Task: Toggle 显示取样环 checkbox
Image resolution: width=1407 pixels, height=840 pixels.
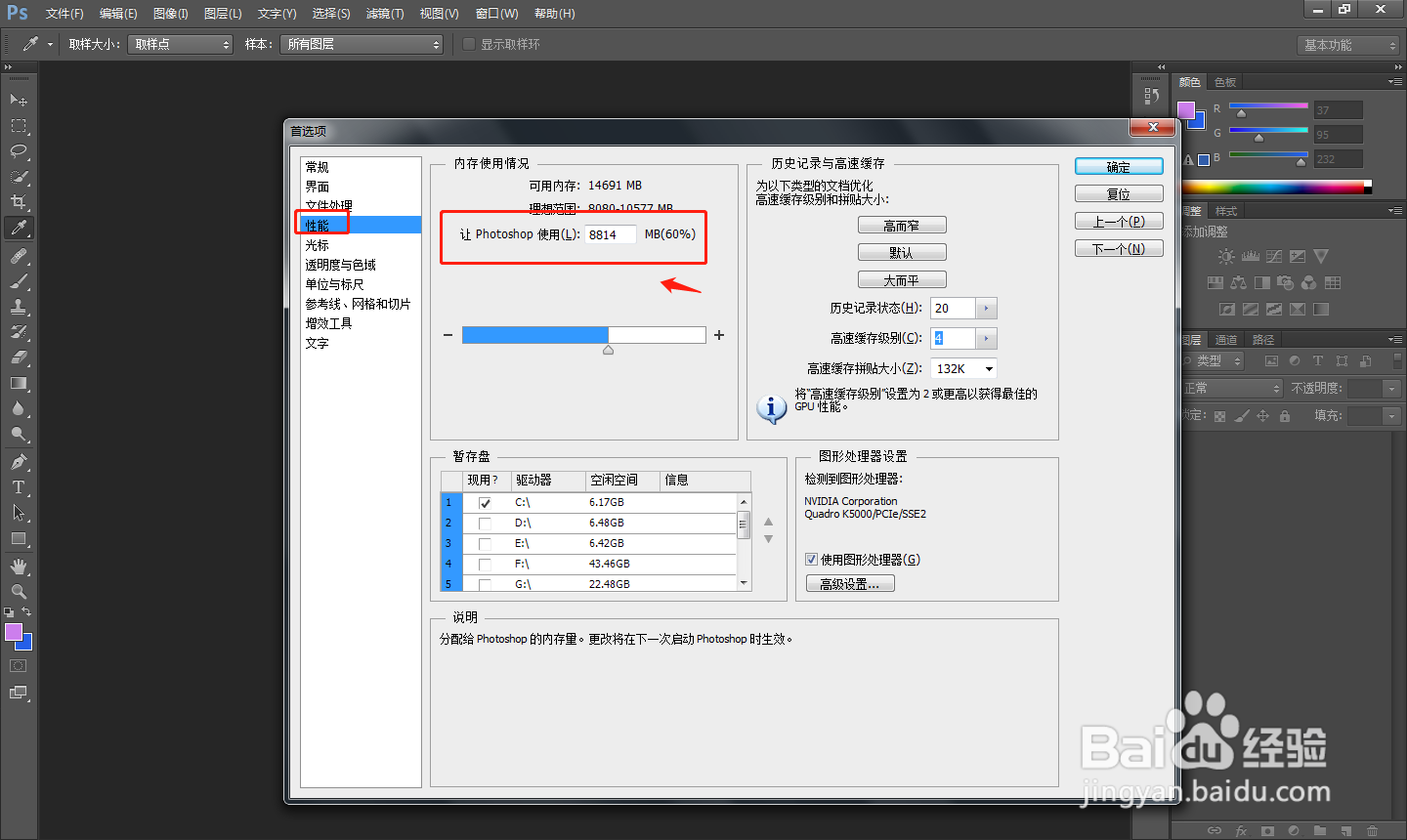Action: click(469, 44)
